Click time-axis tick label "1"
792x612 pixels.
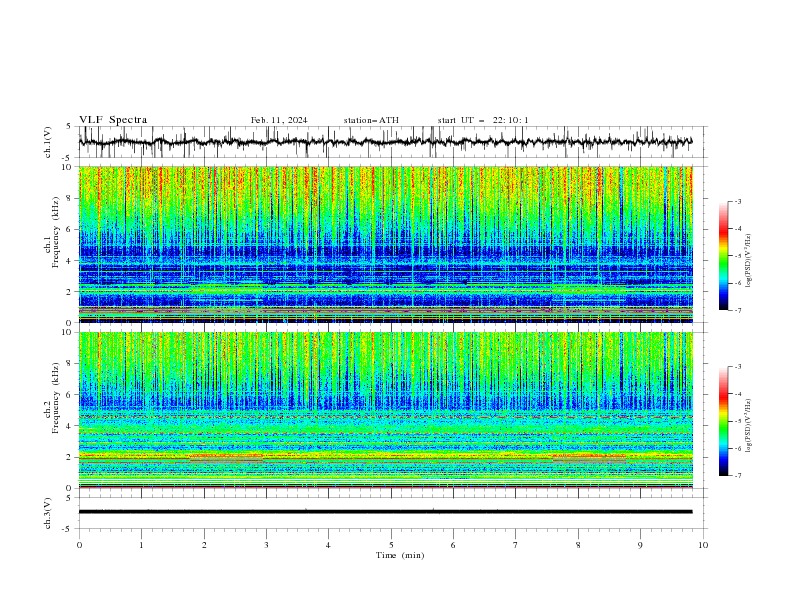(x=141, y=545)
